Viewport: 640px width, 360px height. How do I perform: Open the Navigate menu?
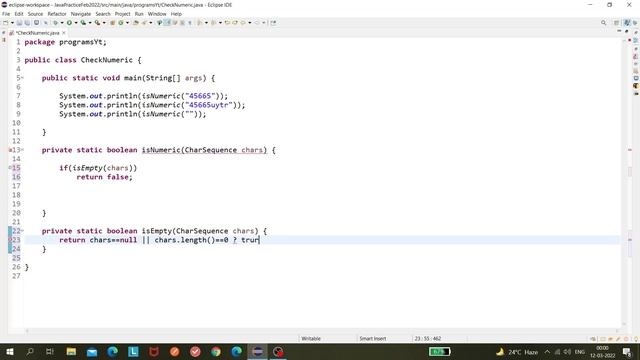pyautogui.click(x=81, y=14)
